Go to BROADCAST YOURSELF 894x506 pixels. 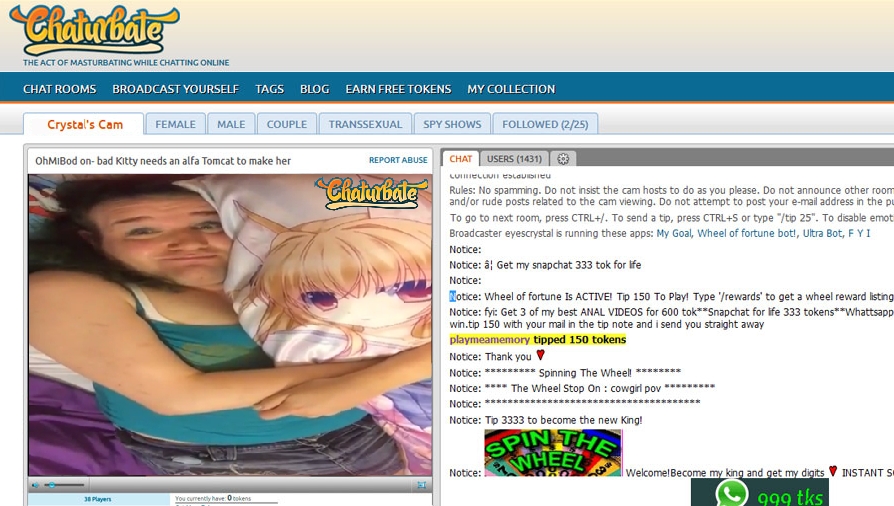click(176, 89)
